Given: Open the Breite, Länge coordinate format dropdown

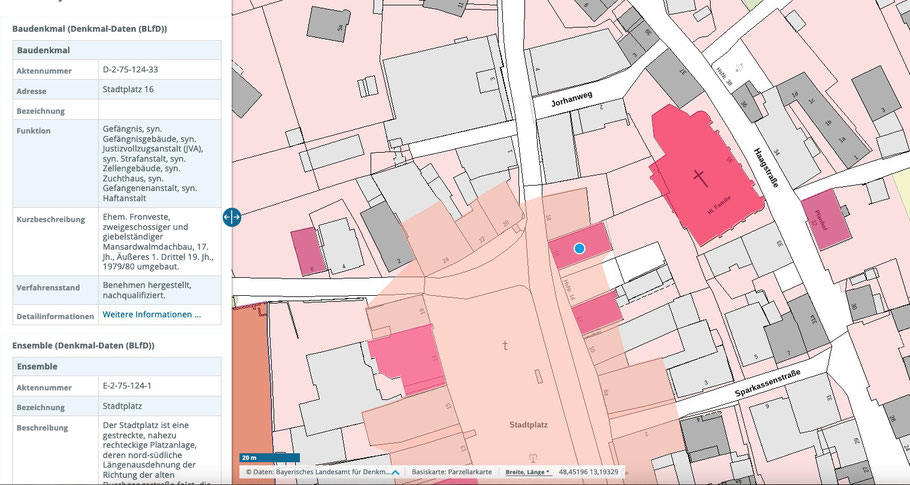Looking at the screenshot, I should [527, 471].
